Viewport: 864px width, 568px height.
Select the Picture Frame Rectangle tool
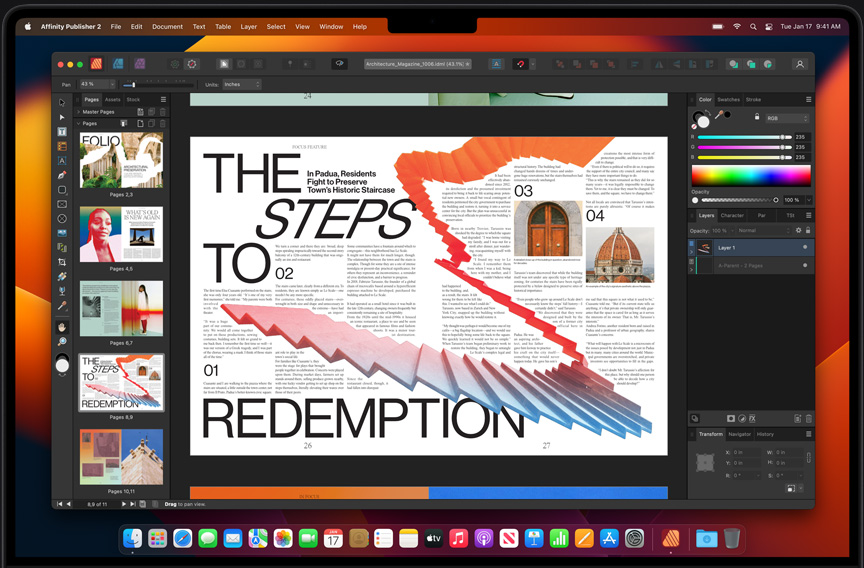[62, 204]
